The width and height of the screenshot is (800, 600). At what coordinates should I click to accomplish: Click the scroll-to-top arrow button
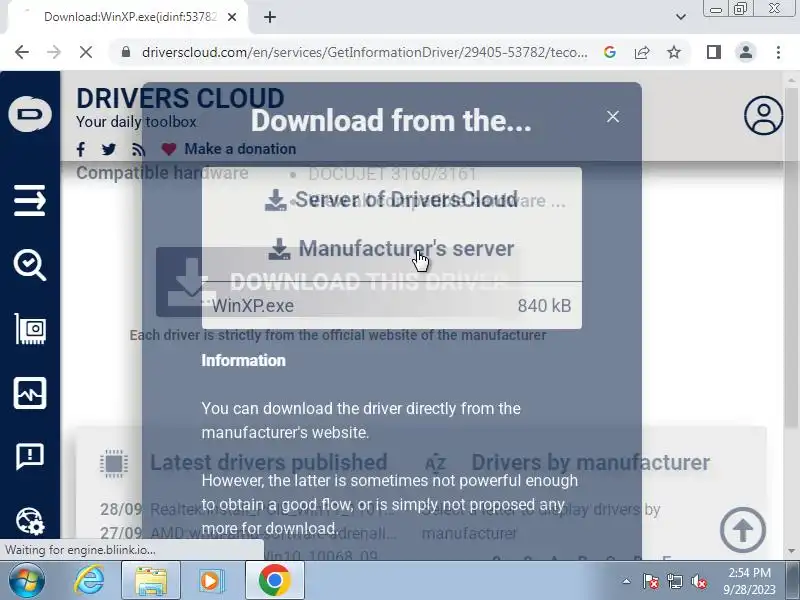click(742, 530)
